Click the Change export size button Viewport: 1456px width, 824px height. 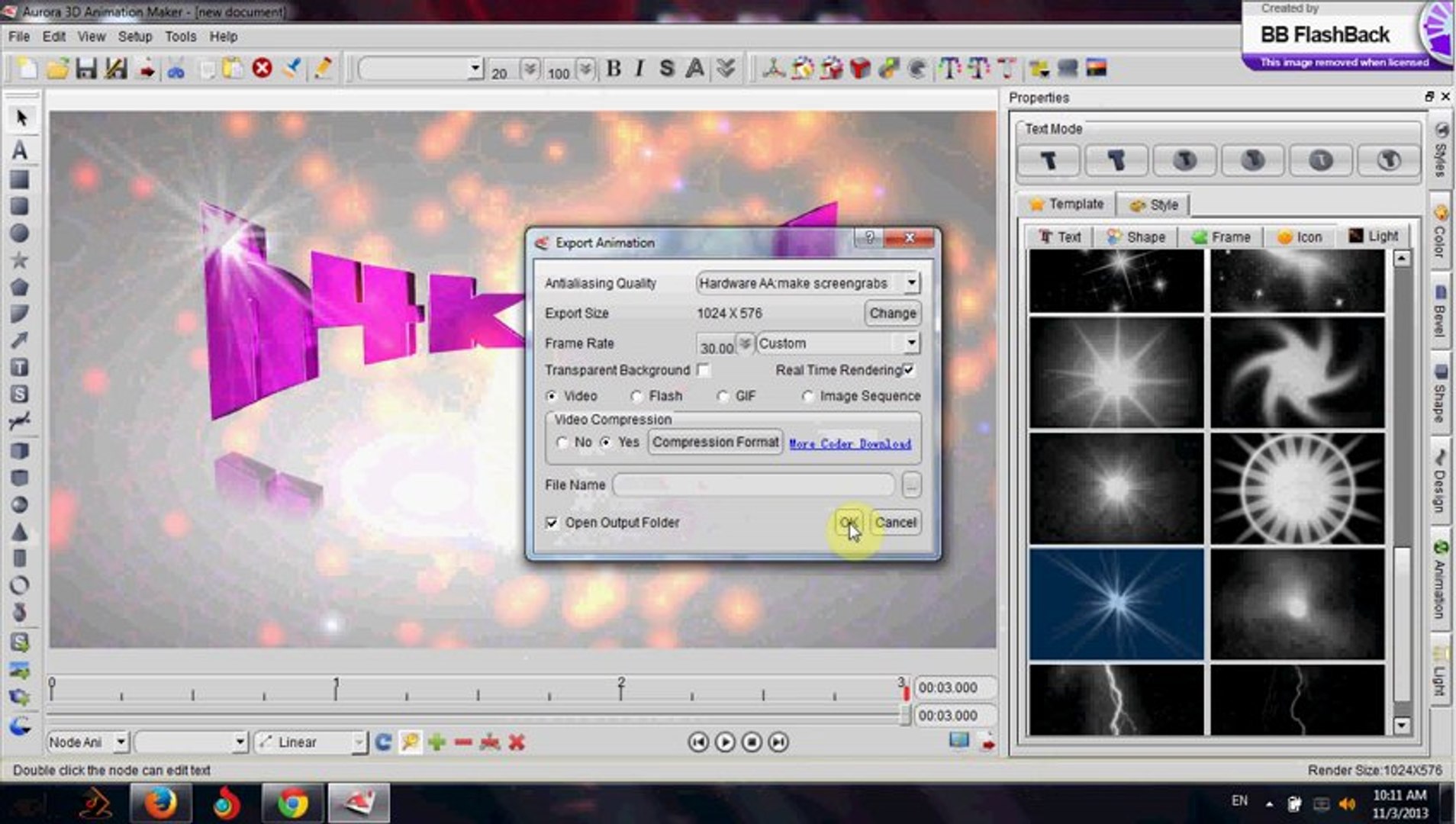tap(892, 313)
